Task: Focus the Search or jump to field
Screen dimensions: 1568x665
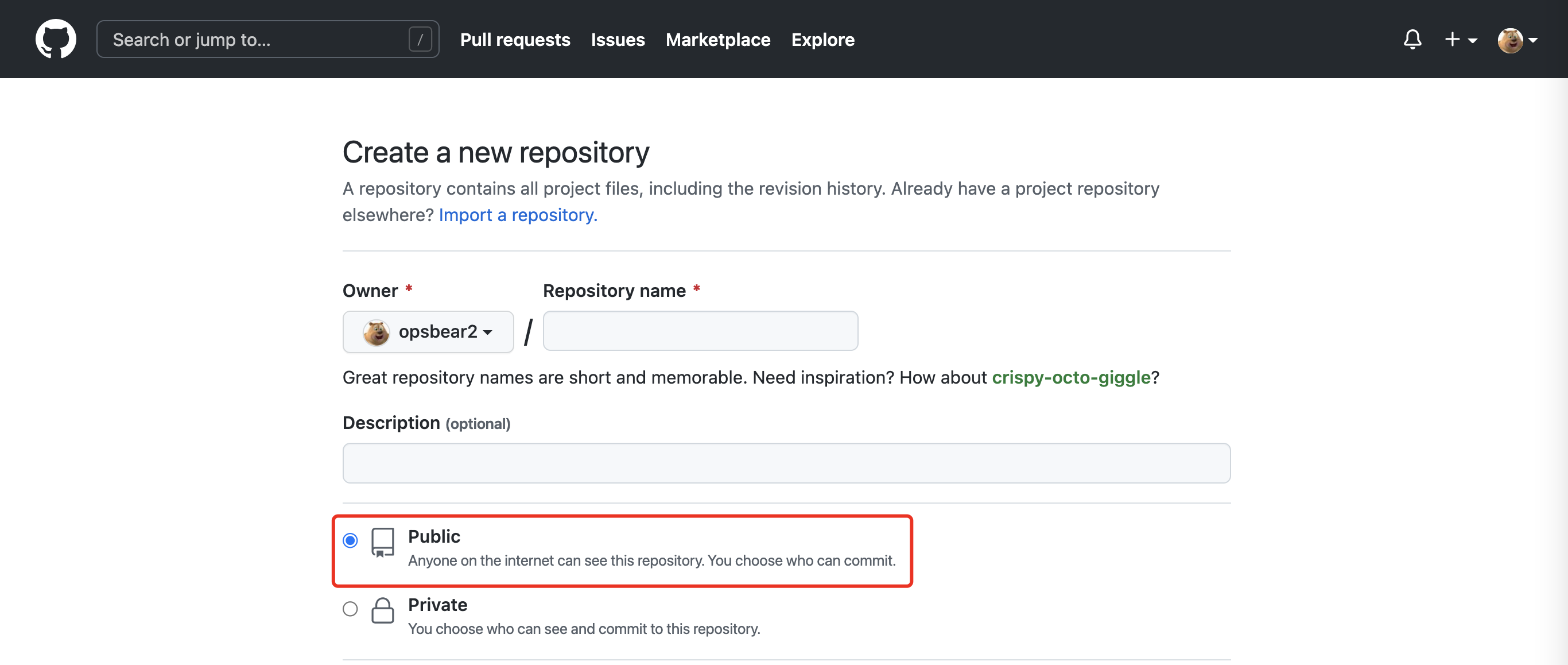Action: [268, 40]
